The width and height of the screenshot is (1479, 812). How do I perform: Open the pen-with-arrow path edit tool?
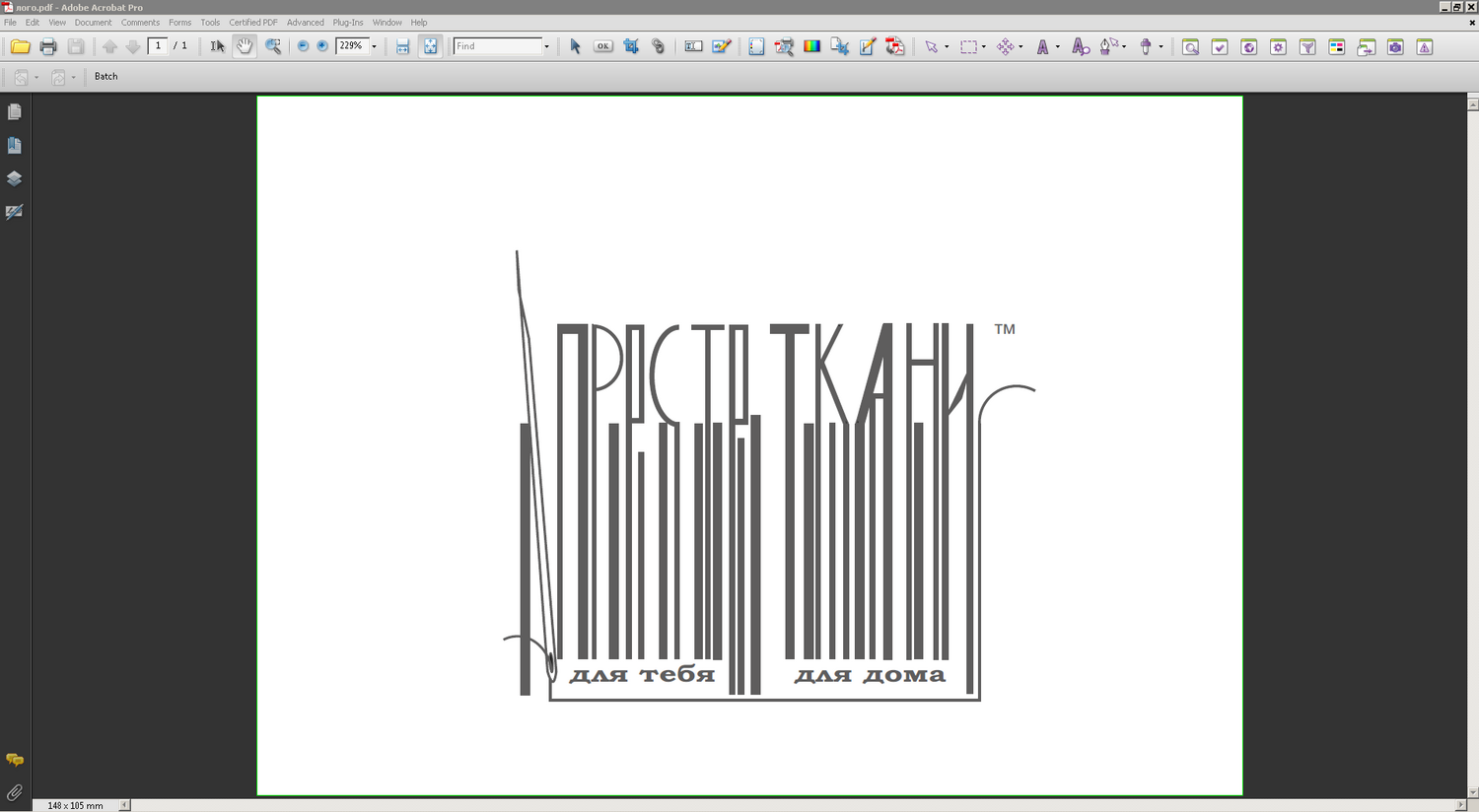[1109, 46]
